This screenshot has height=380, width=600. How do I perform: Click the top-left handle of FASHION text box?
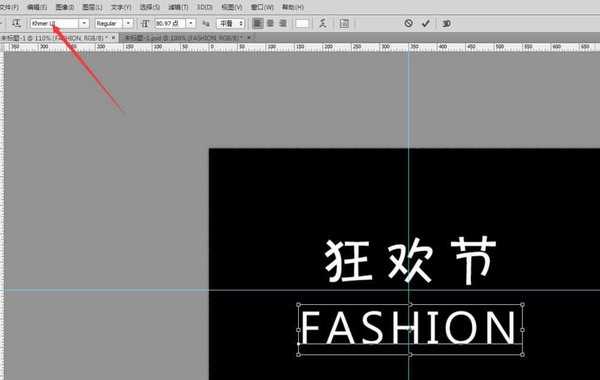298,305
